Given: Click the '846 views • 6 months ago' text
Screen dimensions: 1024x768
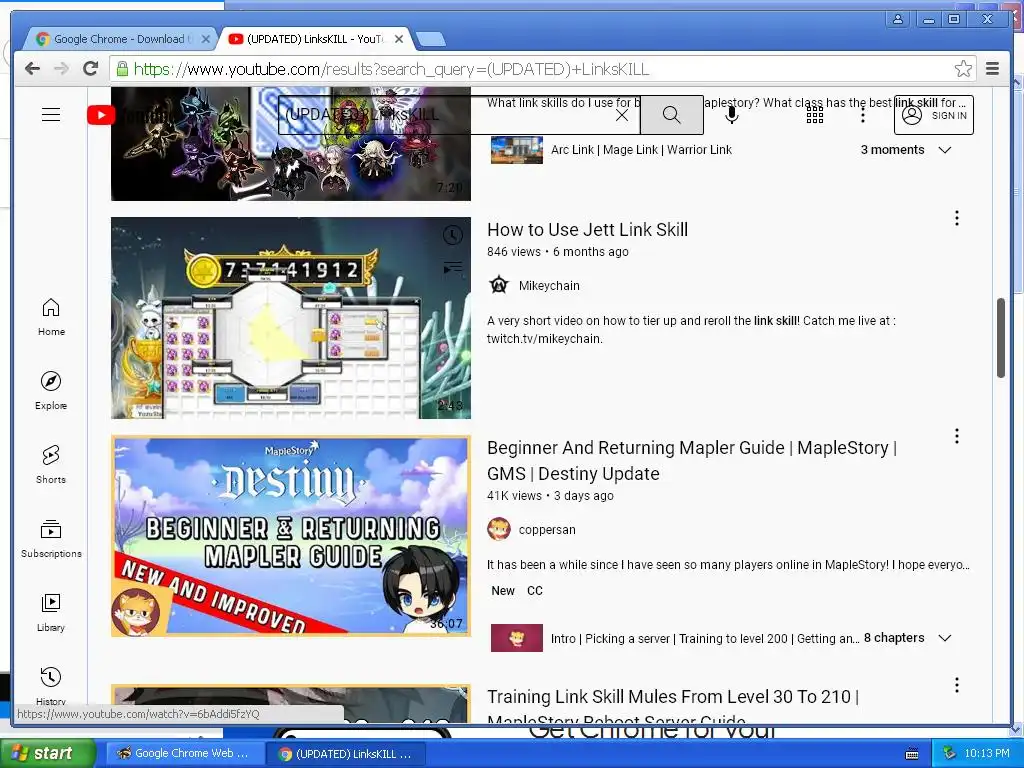Looking at the screenshot, I should coord(558,251).
